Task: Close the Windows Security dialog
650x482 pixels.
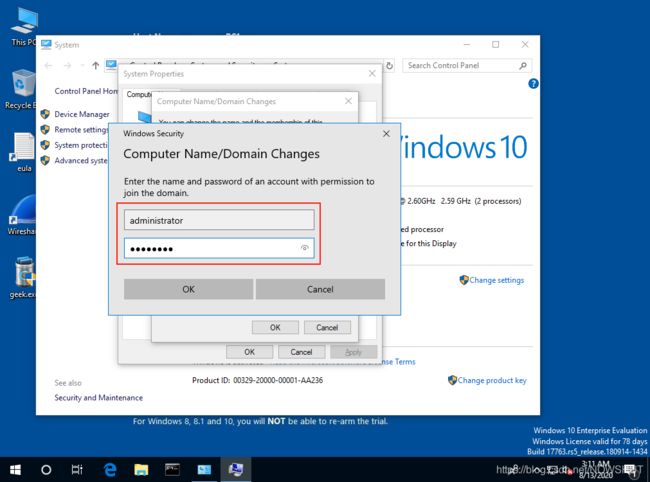Action: pos(386,133)
